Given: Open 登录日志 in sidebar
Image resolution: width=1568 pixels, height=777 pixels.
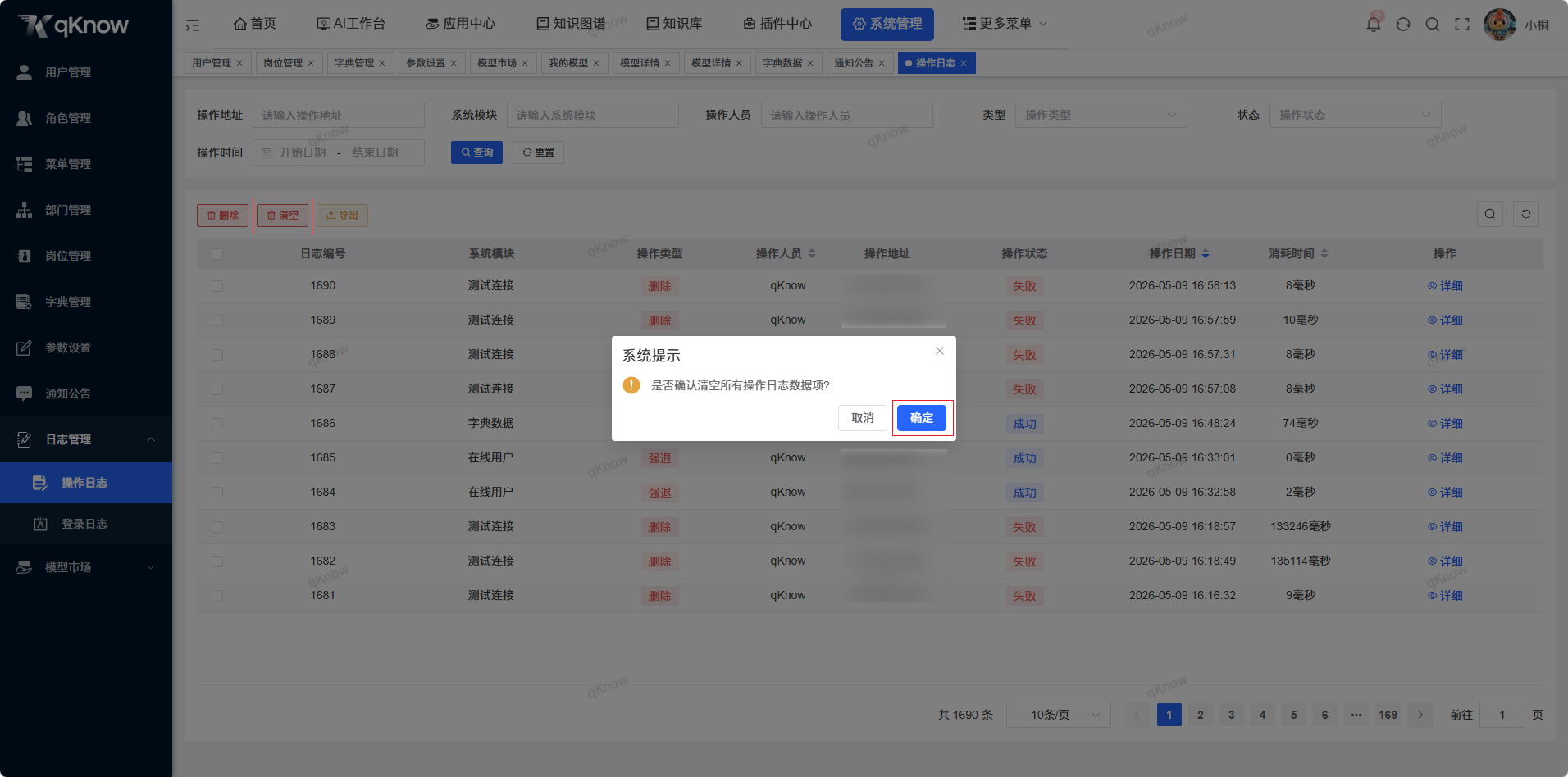Looking at the screenshot, I should tap(86, 524).
